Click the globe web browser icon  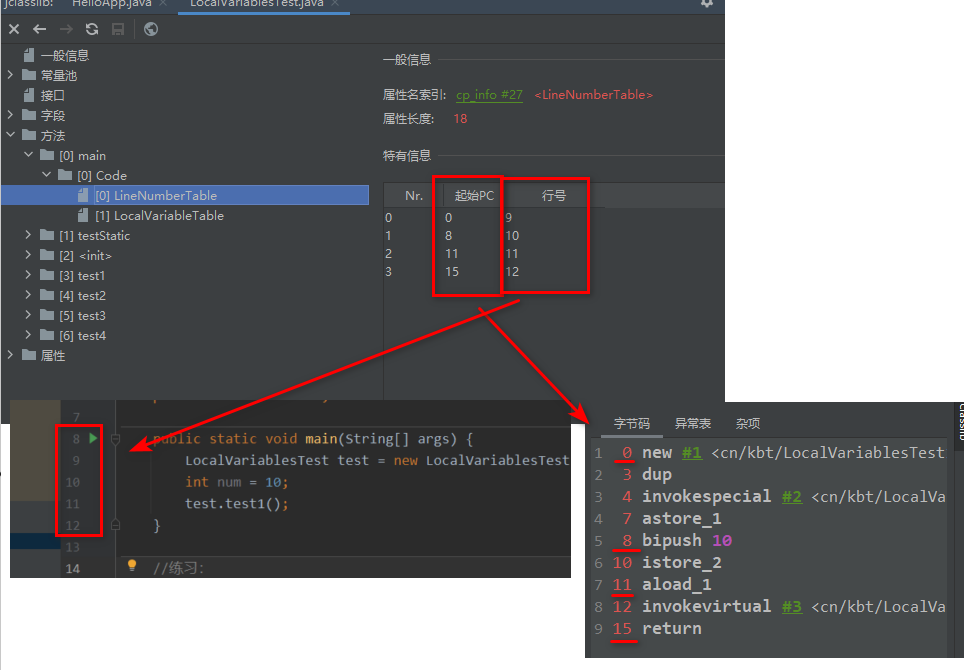[x=151, y=29]
